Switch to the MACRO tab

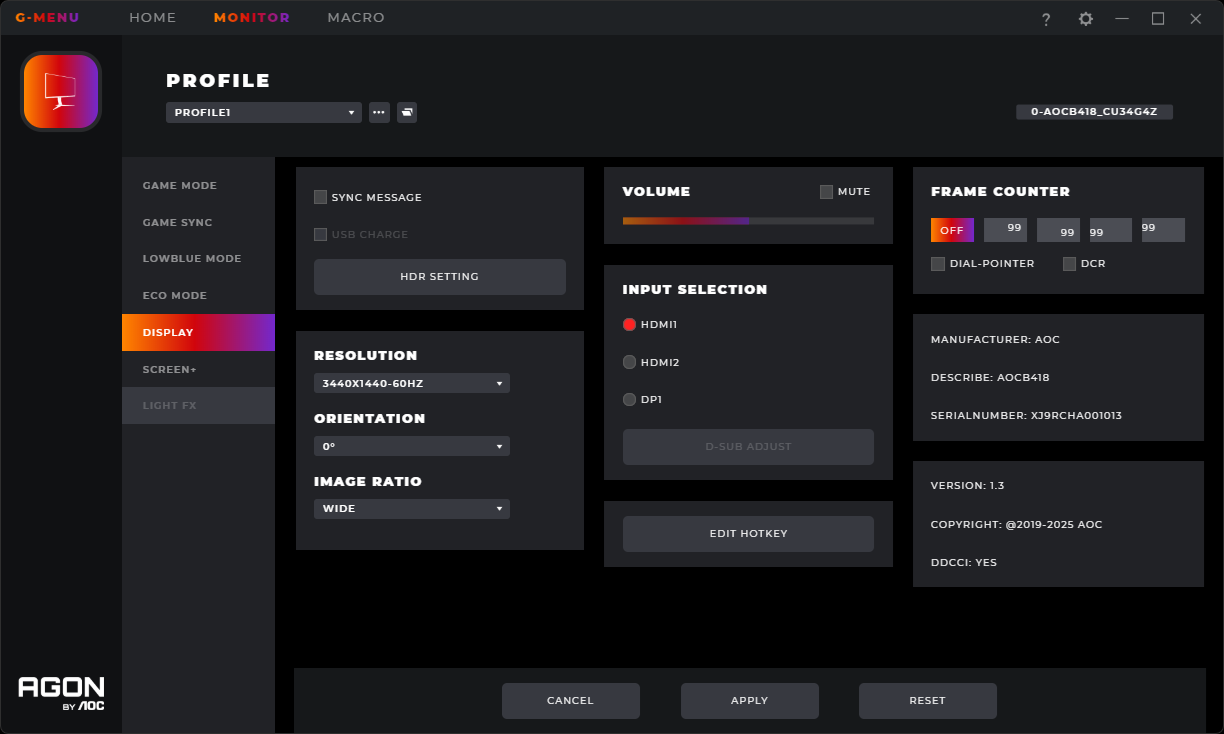coord(356,18)
